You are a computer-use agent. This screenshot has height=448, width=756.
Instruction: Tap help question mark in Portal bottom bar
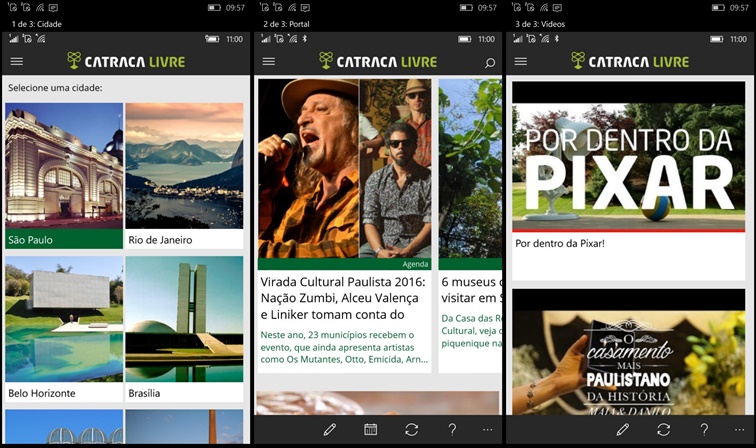coord(452,429)
